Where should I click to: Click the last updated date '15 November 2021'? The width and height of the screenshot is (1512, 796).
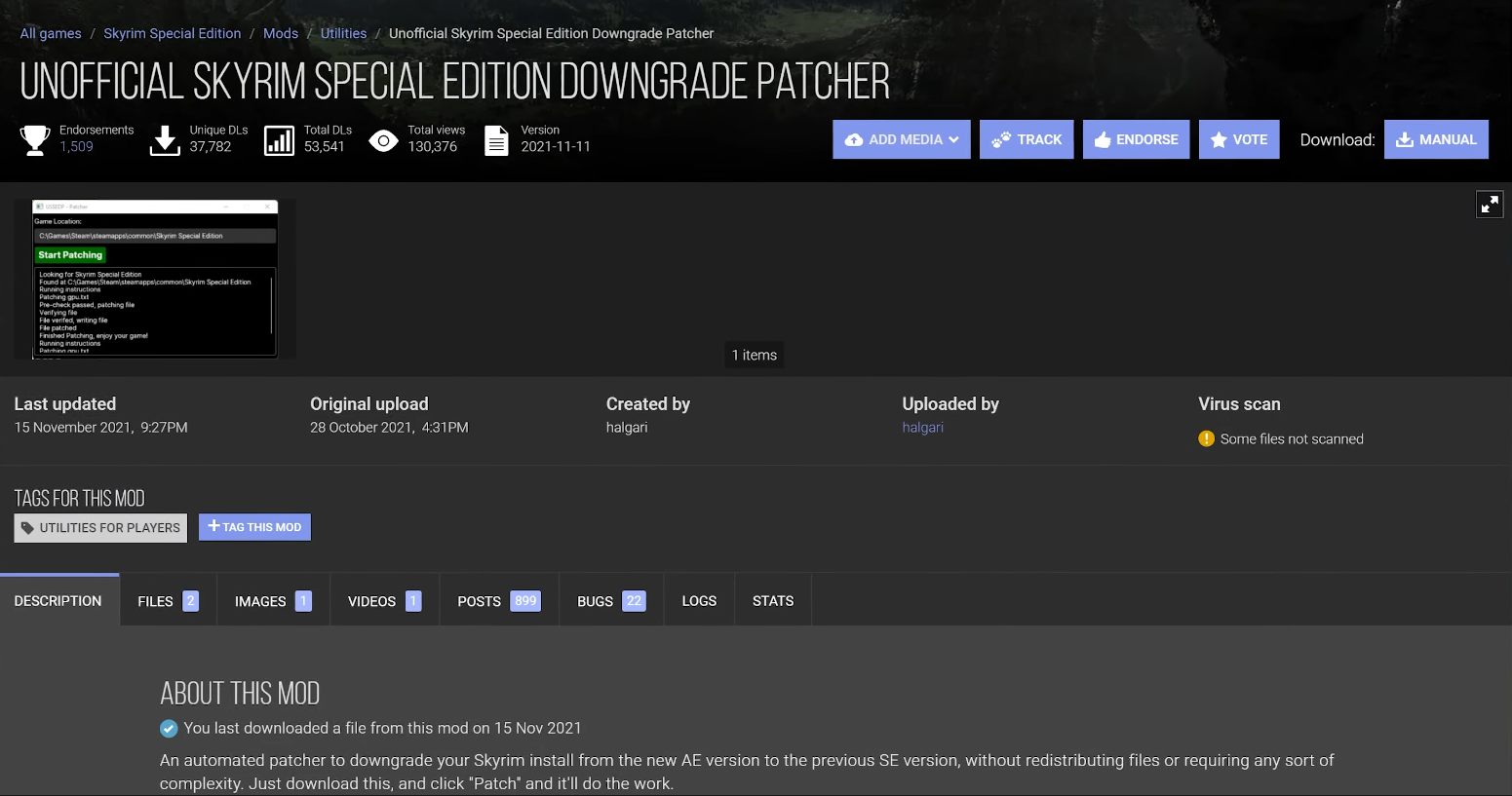point(73,428)
